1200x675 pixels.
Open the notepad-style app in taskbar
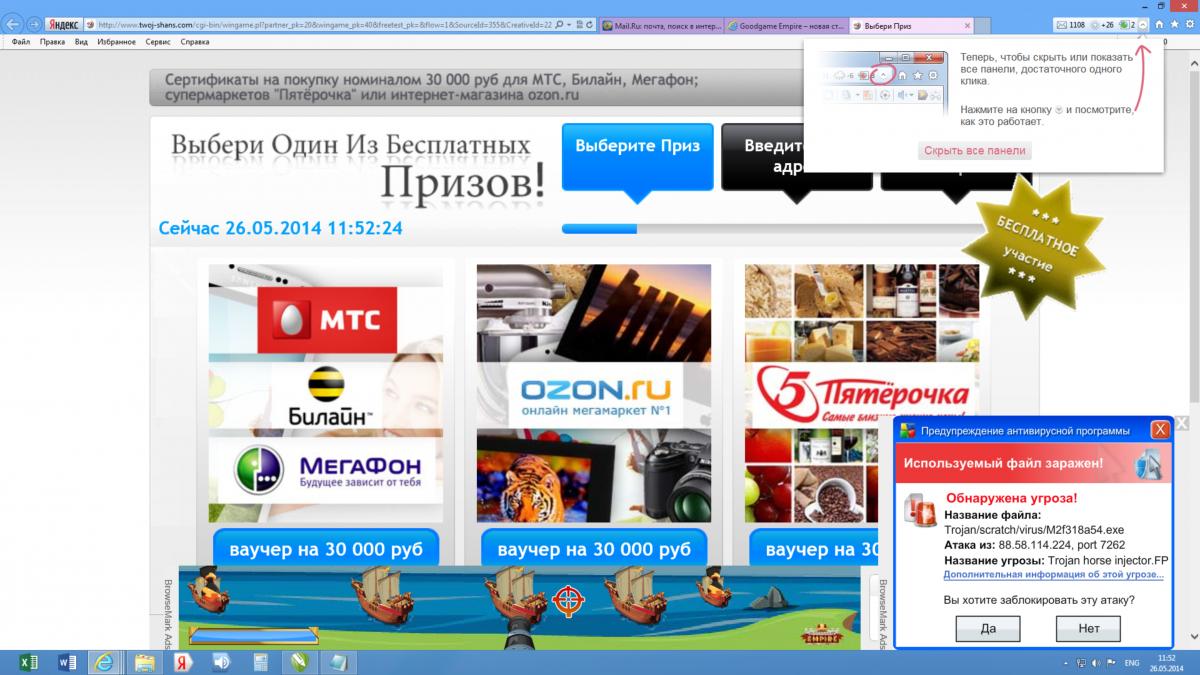click(337, 662)
